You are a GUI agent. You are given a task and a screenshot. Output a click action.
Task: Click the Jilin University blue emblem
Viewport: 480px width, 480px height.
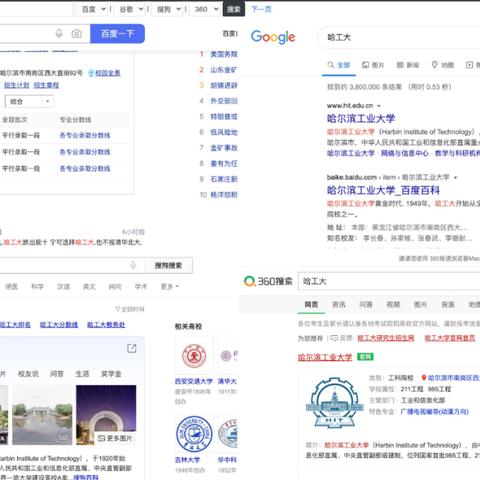pyautogui.click(x=194, y=434)
